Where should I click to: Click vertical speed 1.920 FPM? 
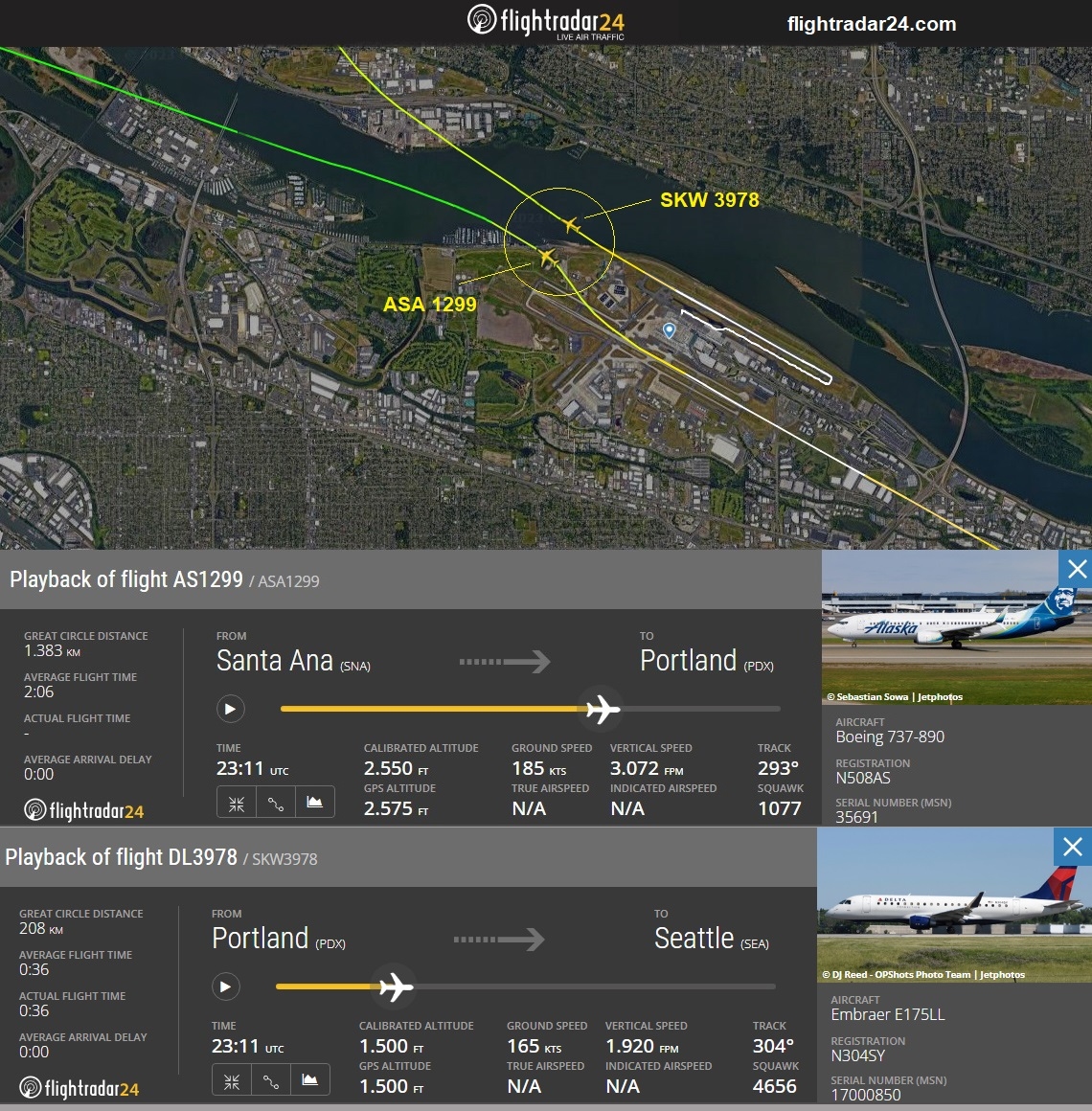click(642, 1046)
